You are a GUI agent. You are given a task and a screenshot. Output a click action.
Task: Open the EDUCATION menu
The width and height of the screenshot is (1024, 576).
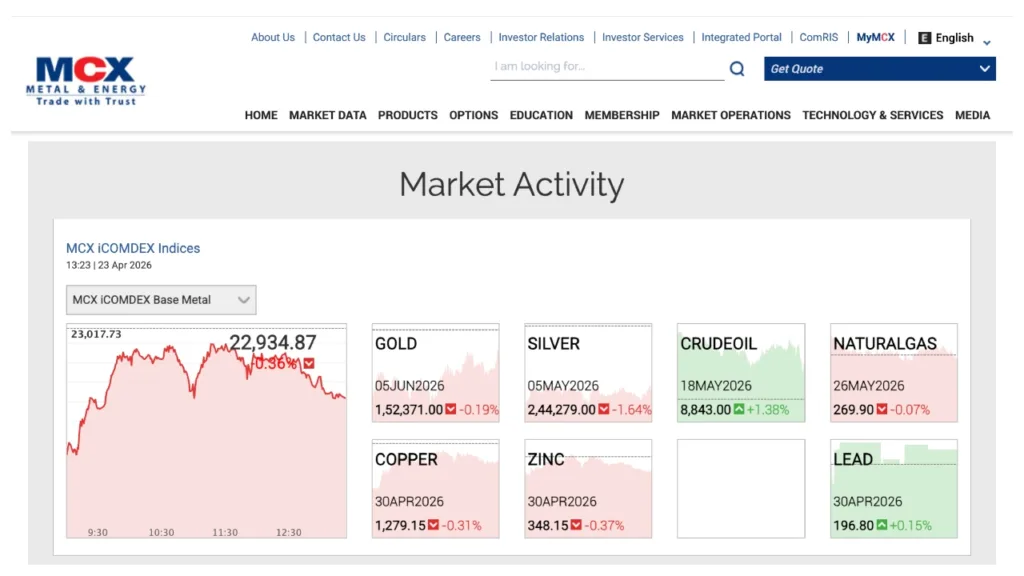click(541, 116)
